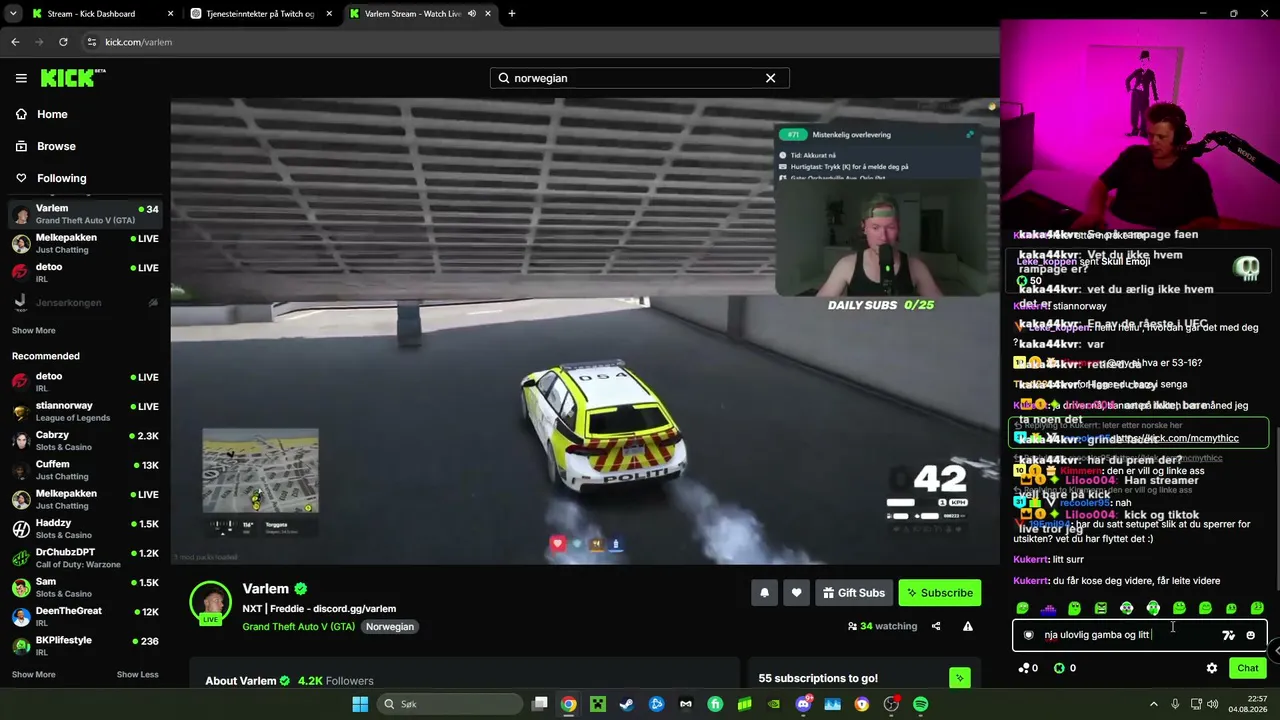1280x720 pixels.
Task: Collapse chat using the side arrow
Action: (x=1275, y=650)
